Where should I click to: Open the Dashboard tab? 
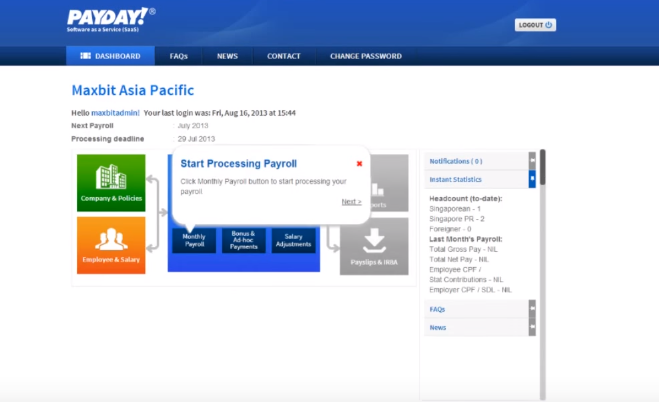[111, 56]
